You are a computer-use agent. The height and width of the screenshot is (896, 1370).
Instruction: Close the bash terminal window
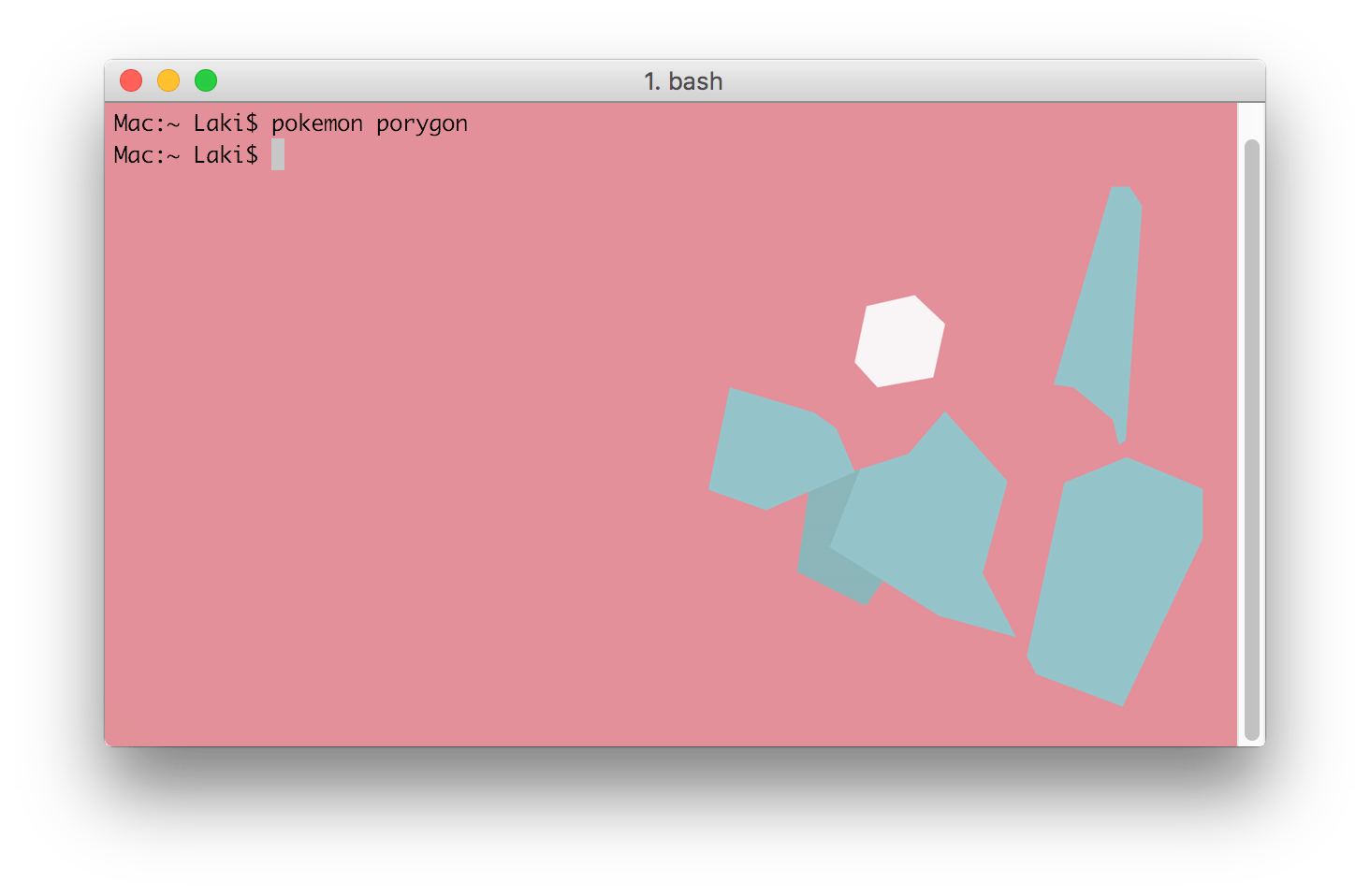(131, 80)
